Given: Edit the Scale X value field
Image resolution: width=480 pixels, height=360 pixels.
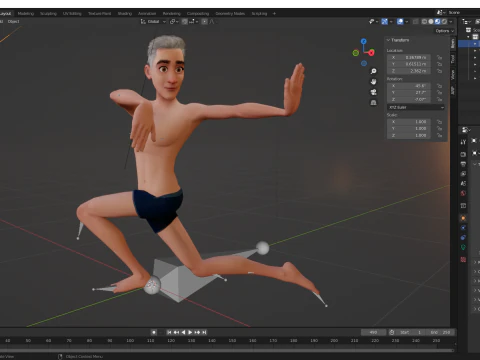Looking at the screenshot, I should pos(409,122).
